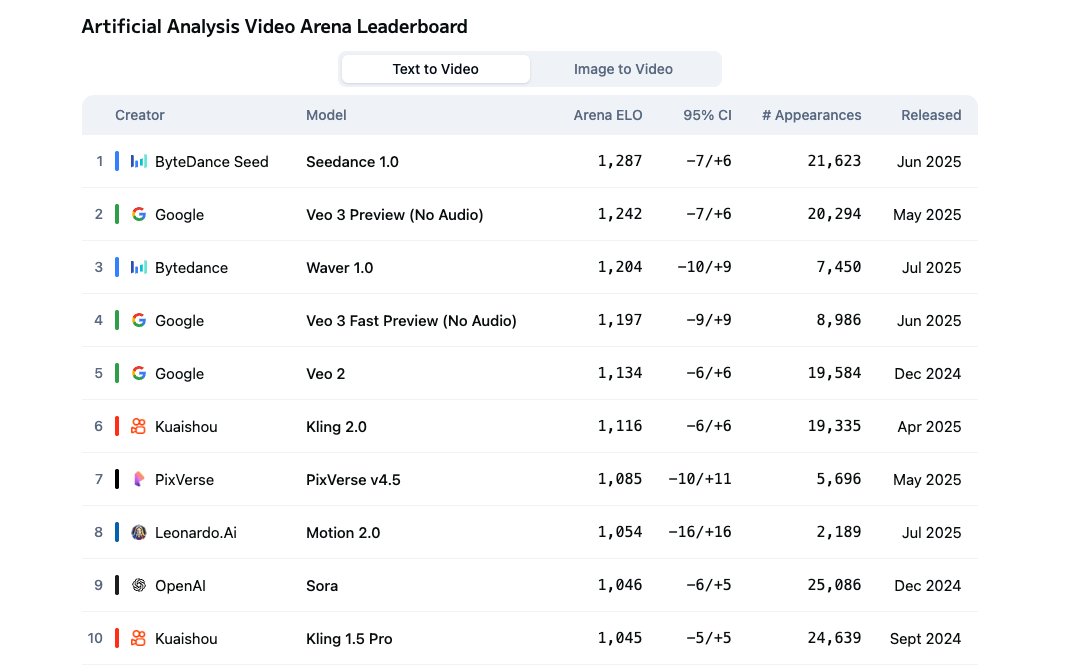Click the appearances value 8,986
The width and height of the screenshot is (1084, 672).
click(839, 320)
